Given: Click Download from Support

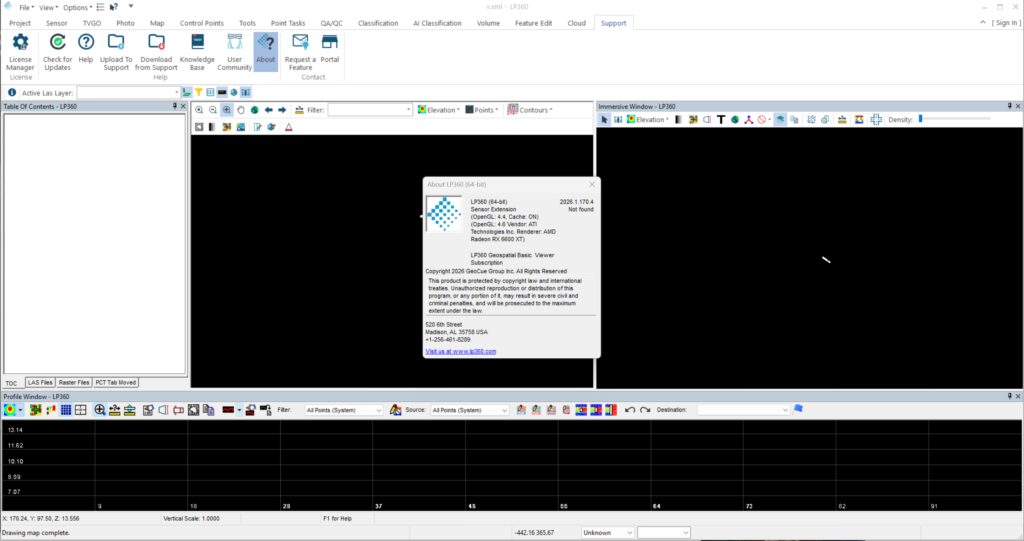Looking at the screenshot, I should 156,52.
